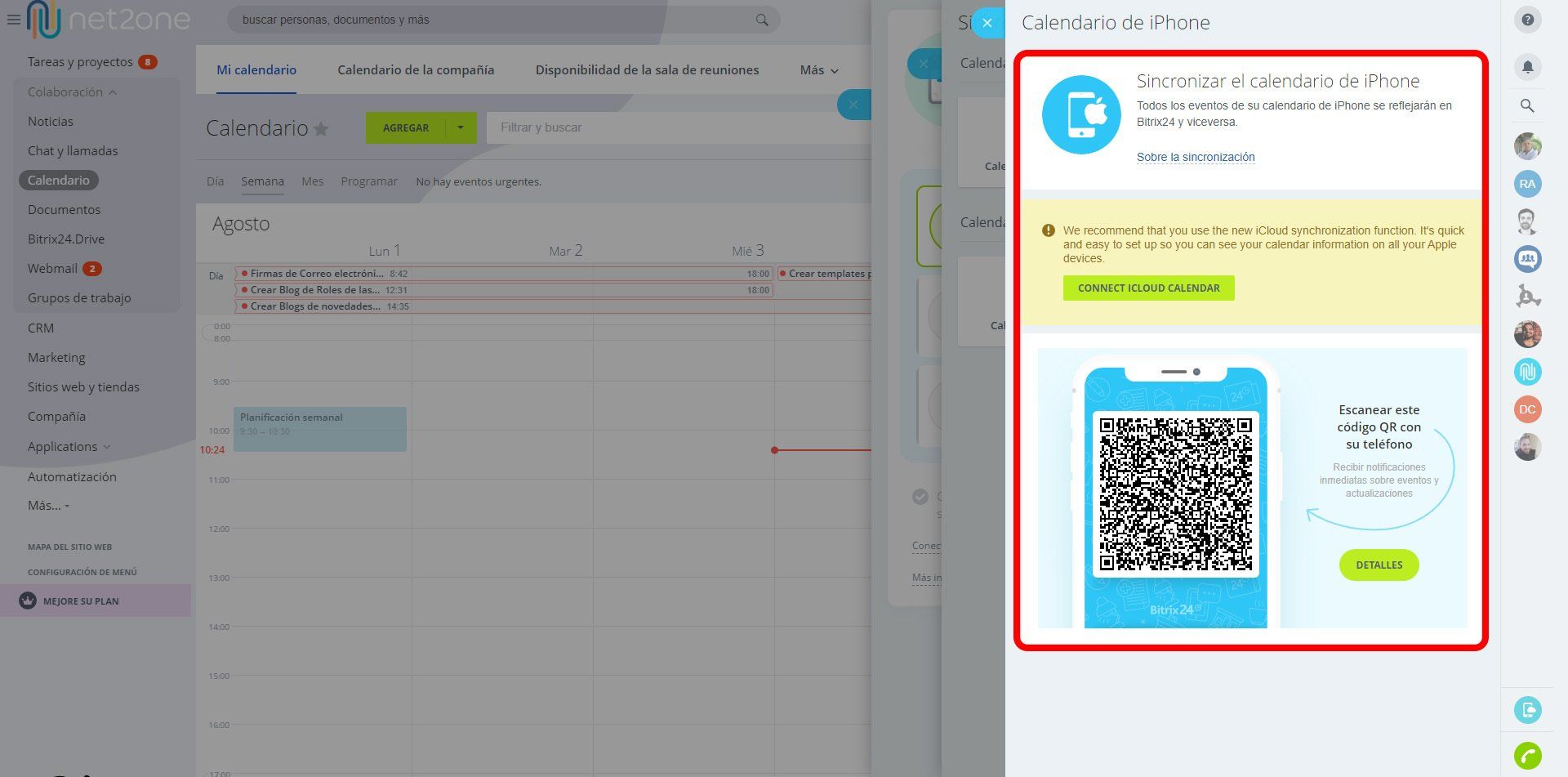
Task: Click the crown icon on Mejore su plan
Action: pos(28,601)
